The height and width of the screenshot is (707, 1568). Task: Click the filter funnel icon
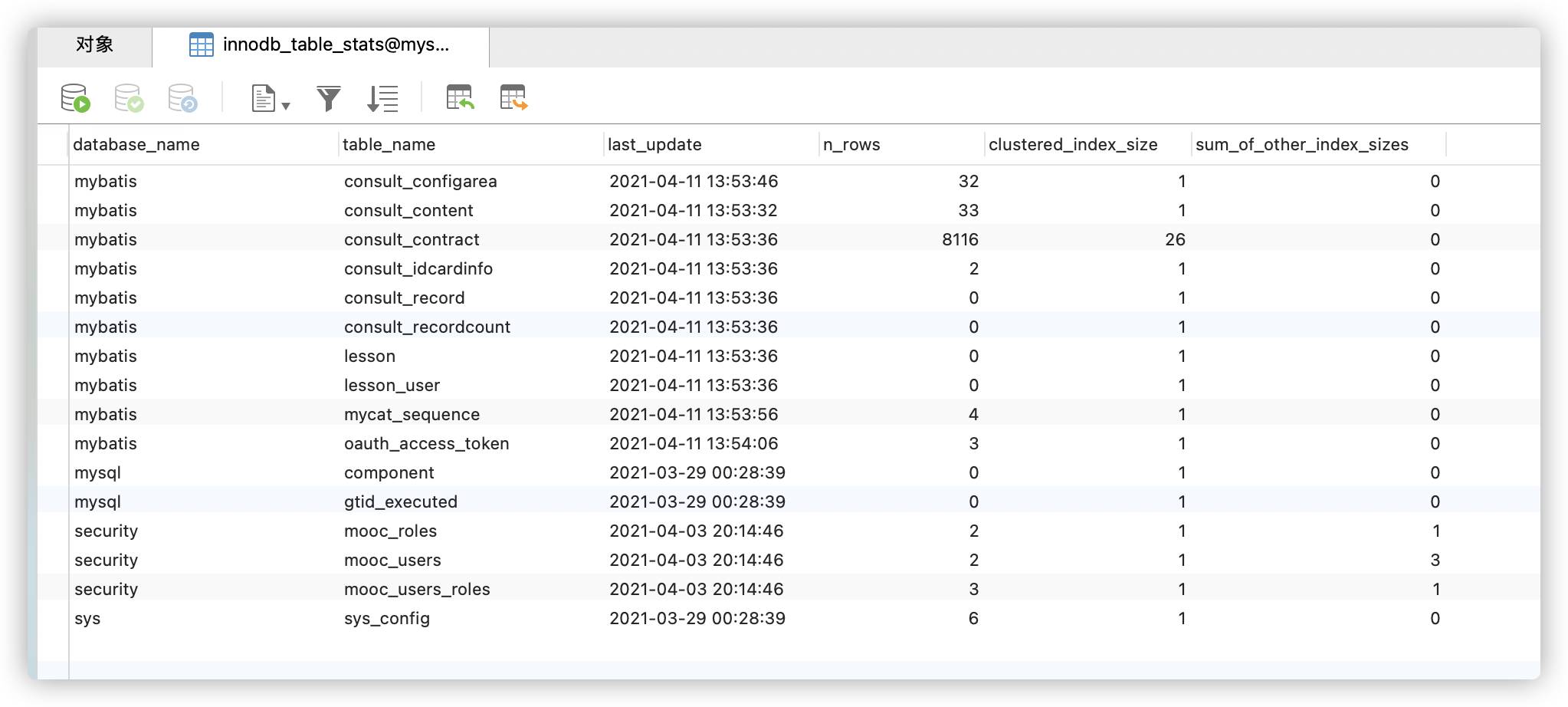(x=328, y=98)
